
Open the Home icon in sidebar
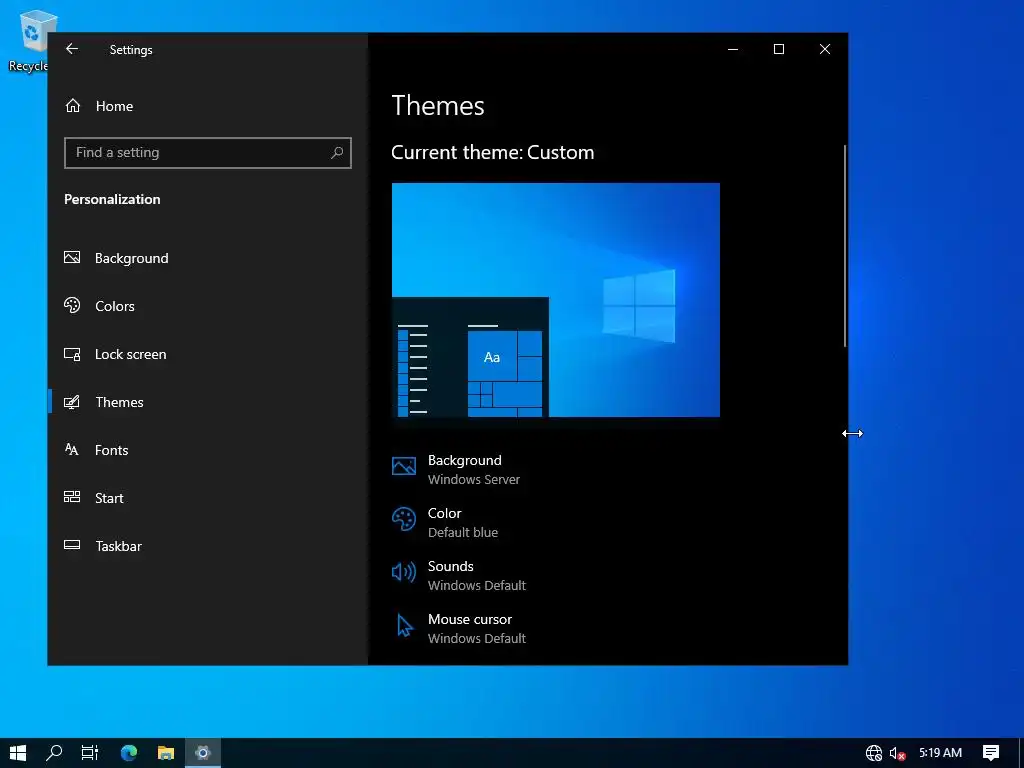pyautogui.click(x=73, y=106)
